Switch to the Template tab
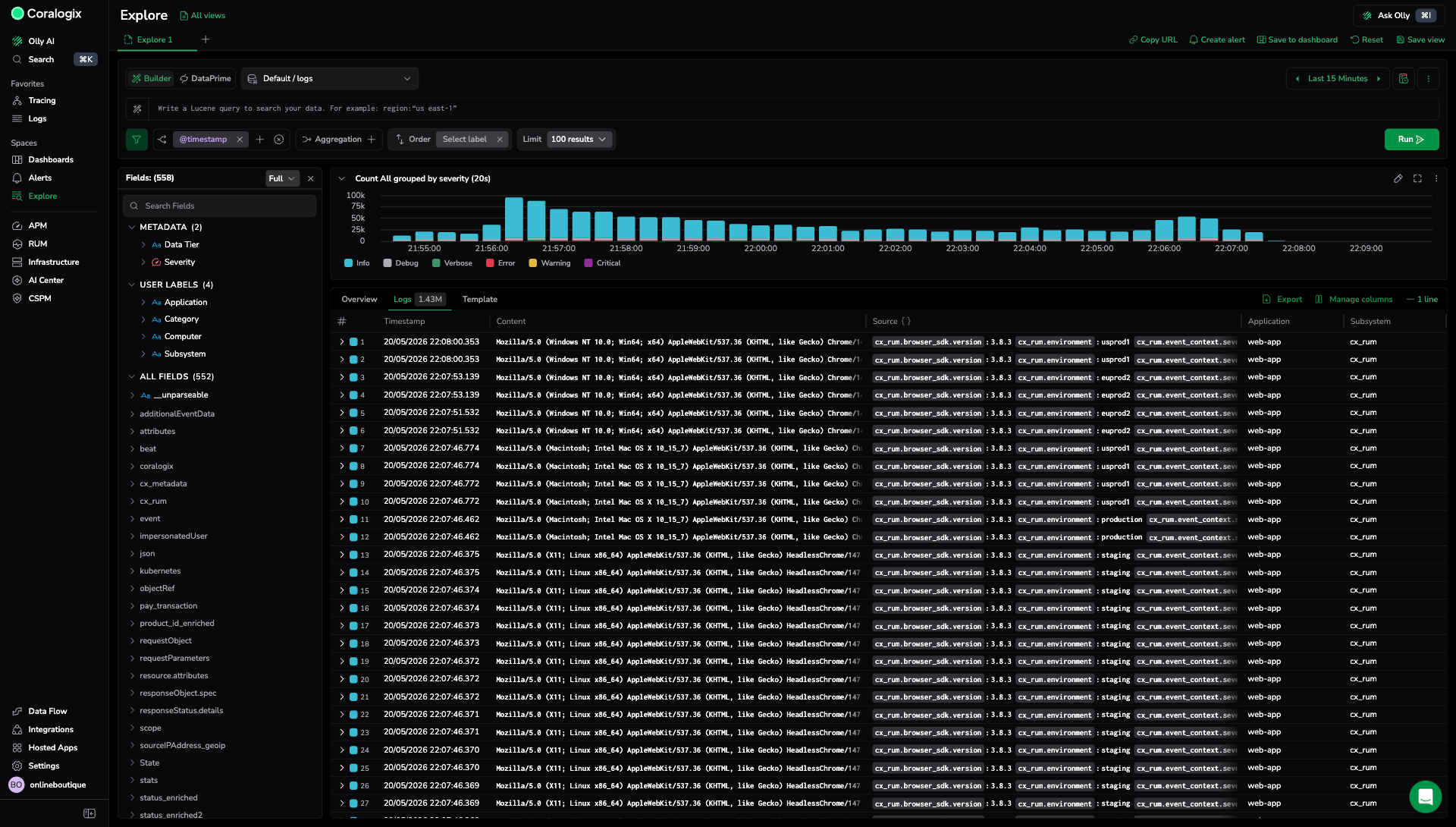1456x827 pixels. pos(479,299)
